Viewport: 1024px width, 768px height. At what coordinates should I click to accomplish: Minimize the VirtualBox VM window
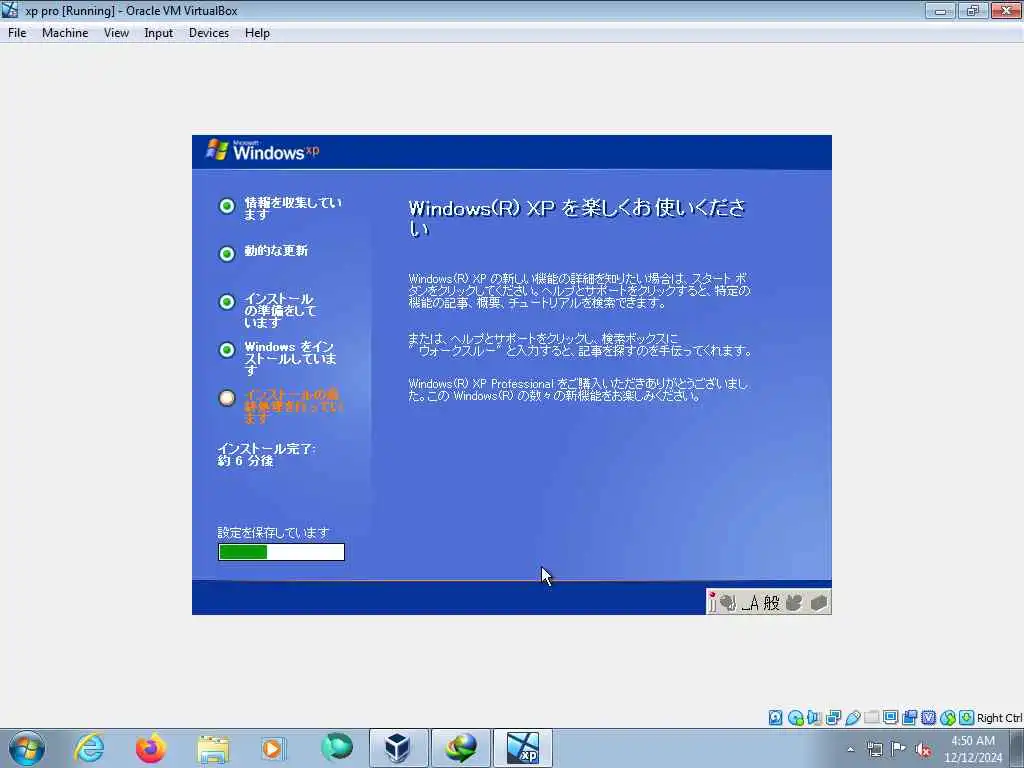[x=940, y=10]
